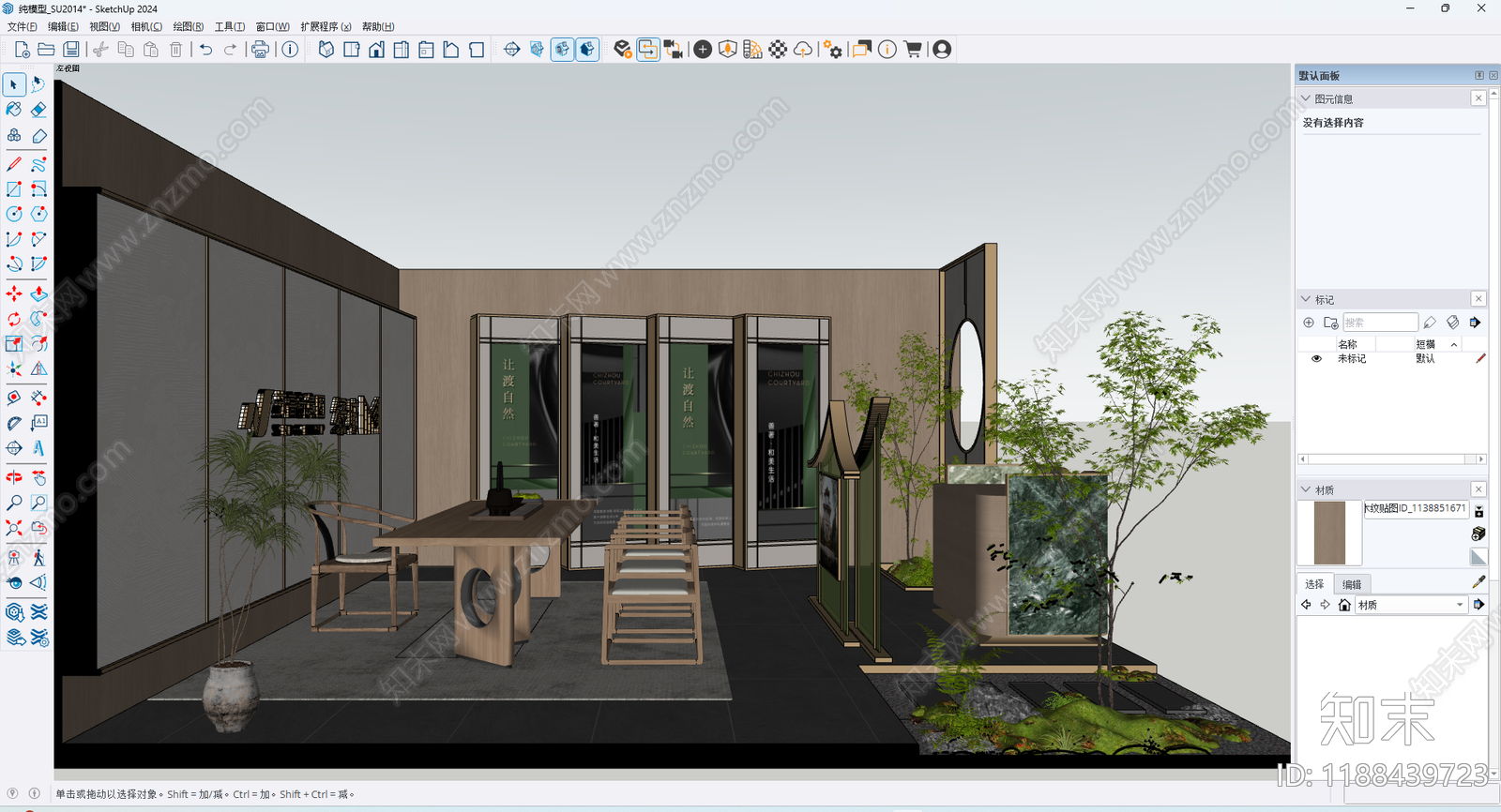Open the 扩展程序 menu

[x=326, y=27]
